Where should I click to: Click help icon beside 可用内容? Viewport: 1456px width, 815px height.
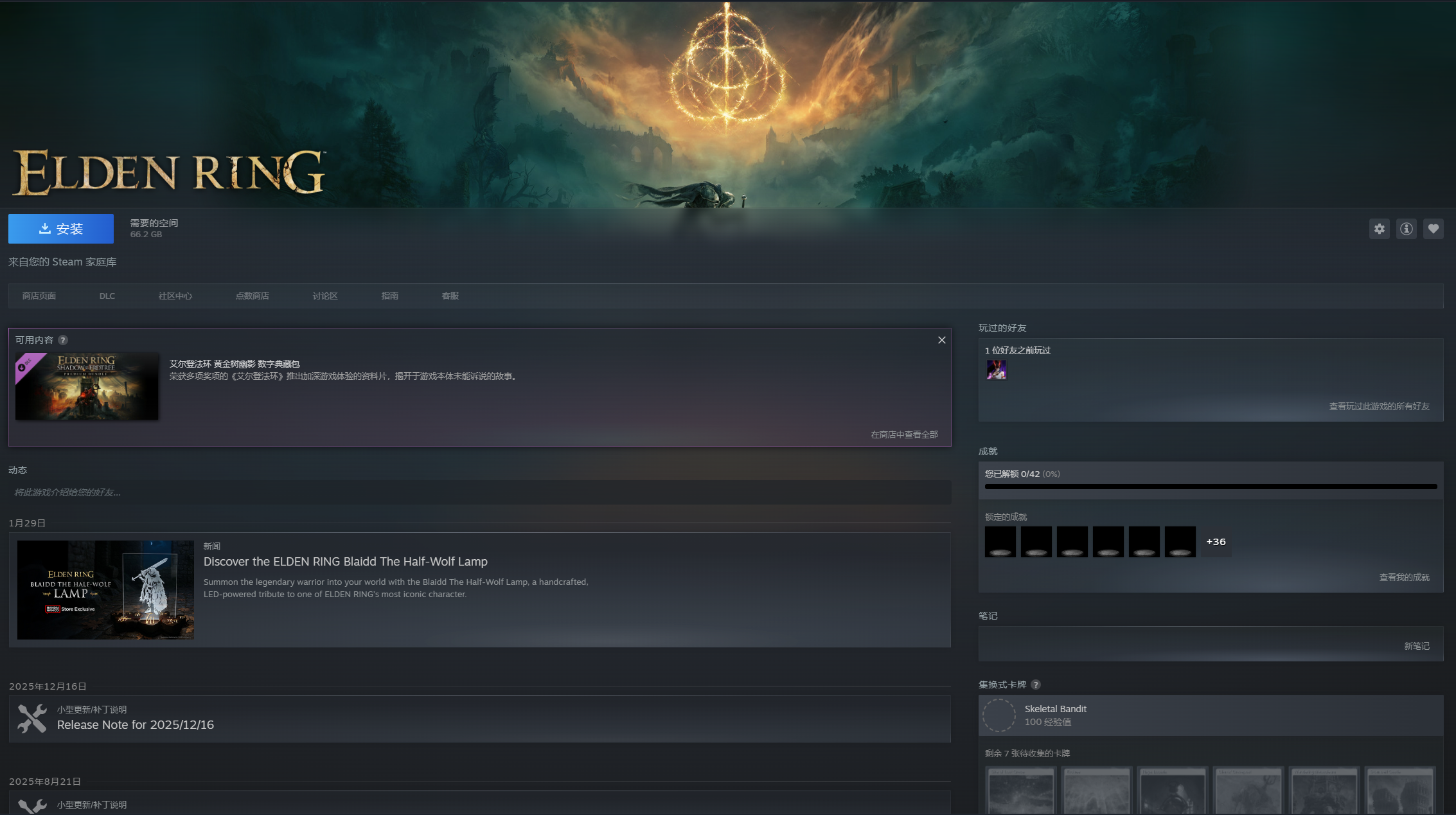coord(63,340)
